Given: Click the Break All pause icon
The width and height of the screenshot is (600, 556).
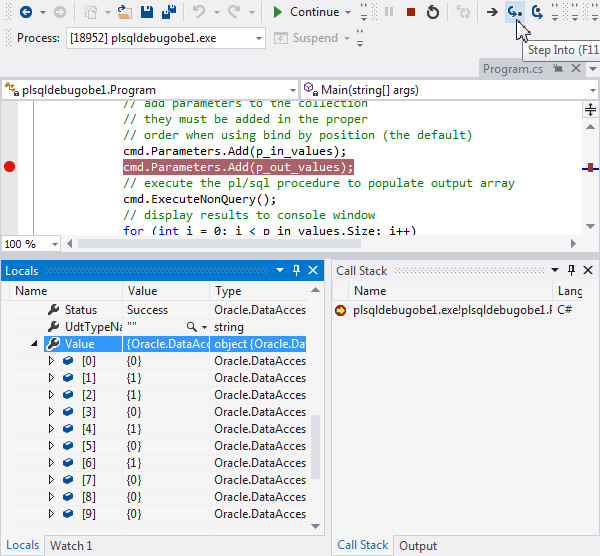Looking at the screenshot, I should point(389,12).
